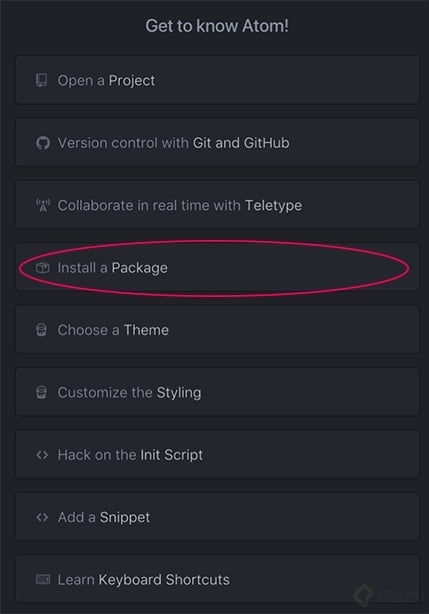
Task: Click the code brackets icon beside Hack on the Init Script
Action: [42, 455]
